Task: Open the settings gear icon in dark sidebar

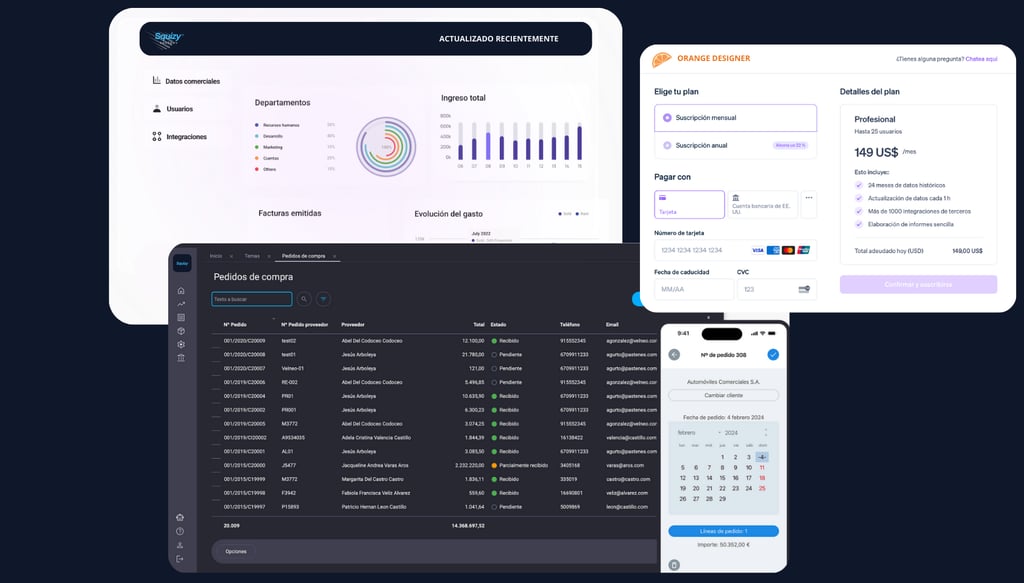Action: point(181,344)
